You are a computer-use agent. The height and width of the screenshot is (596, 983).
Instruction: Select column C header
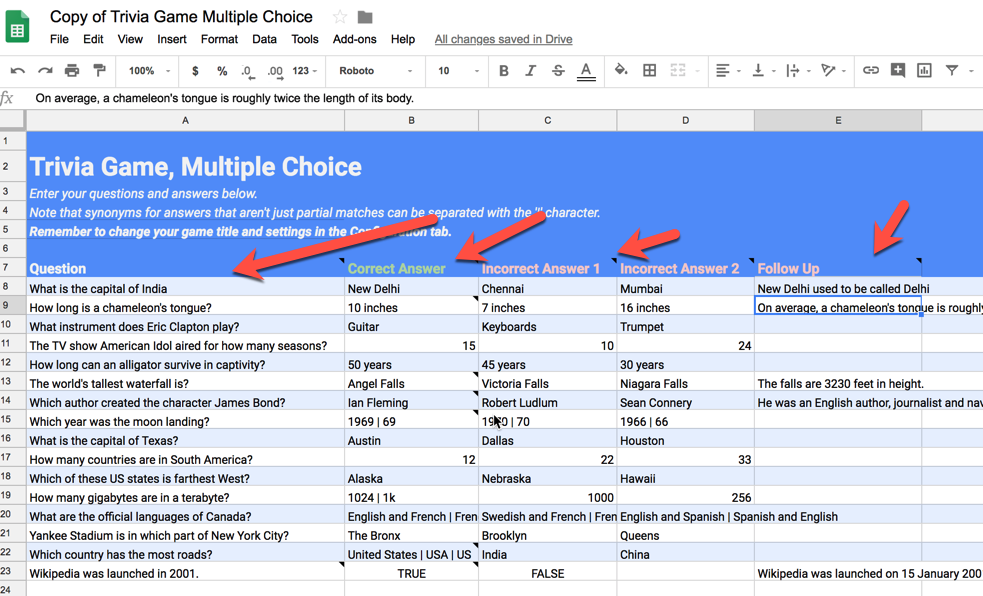[x=547, y=120]
